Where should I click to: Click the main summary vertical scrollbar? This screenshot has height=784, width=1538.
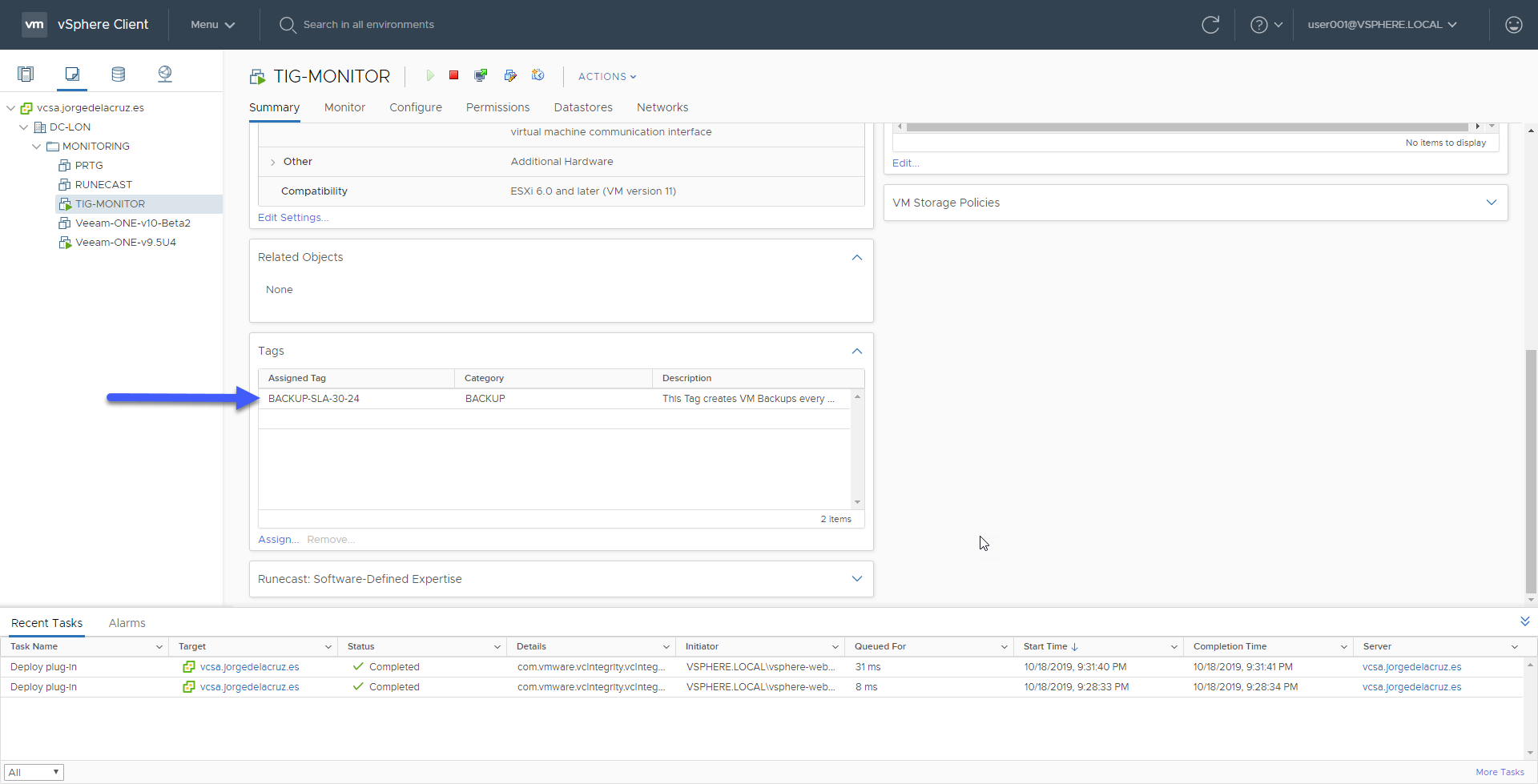(1531, 471)
